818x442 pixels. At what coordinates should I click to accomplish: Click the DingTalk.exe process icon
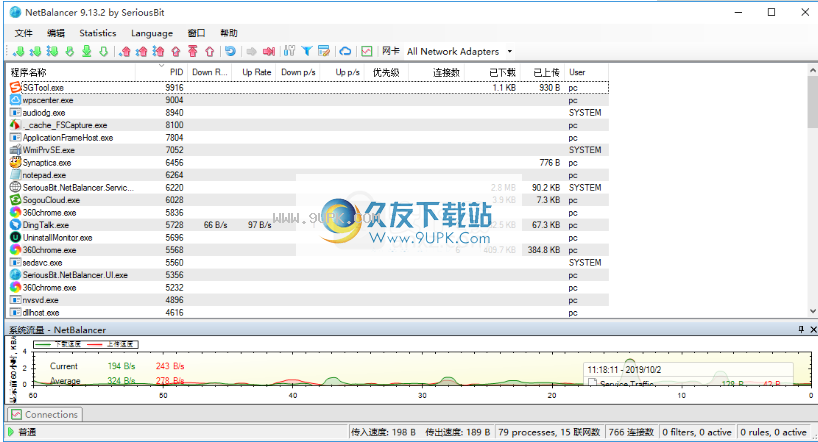[15, 225]
